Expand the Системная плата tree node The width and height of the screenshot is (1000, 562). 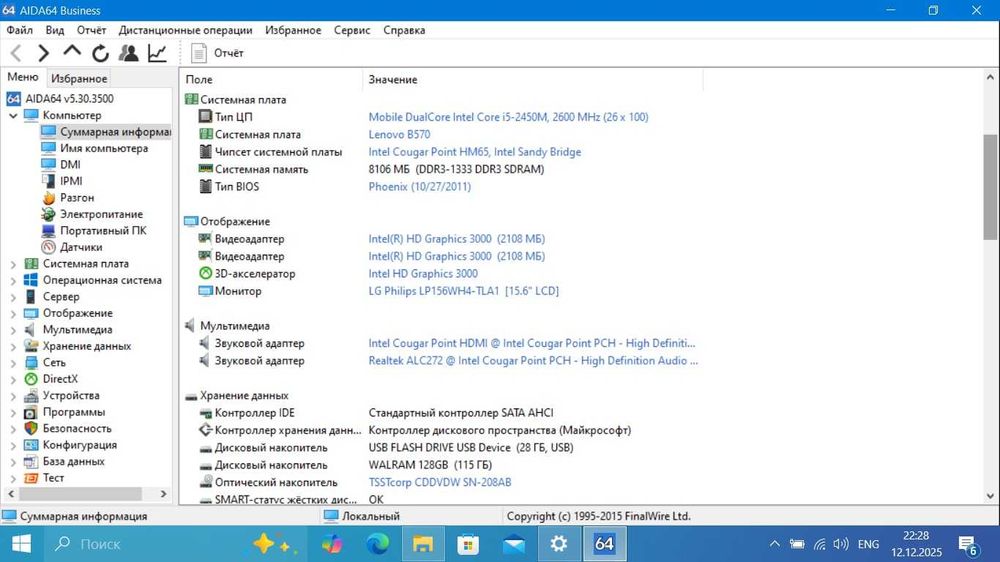point(13,263)
